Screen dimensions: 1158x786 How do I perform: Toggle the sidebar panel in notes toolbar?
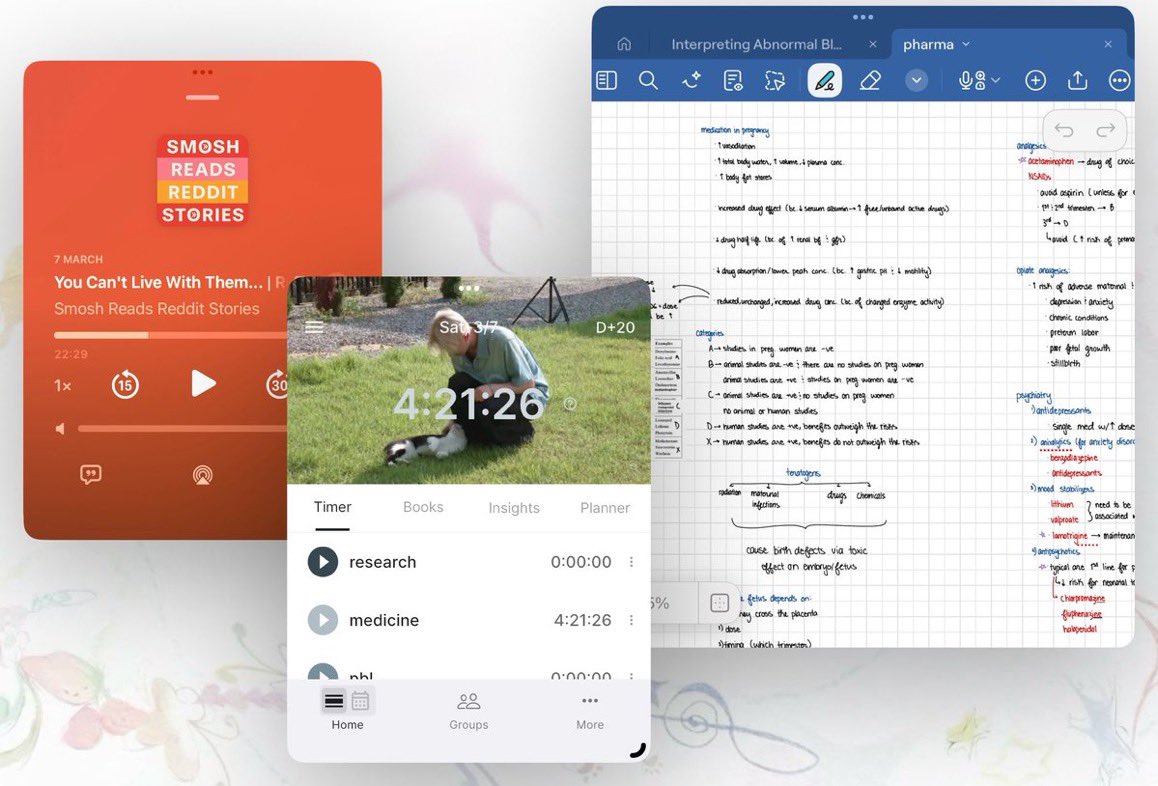pos(606,80)
